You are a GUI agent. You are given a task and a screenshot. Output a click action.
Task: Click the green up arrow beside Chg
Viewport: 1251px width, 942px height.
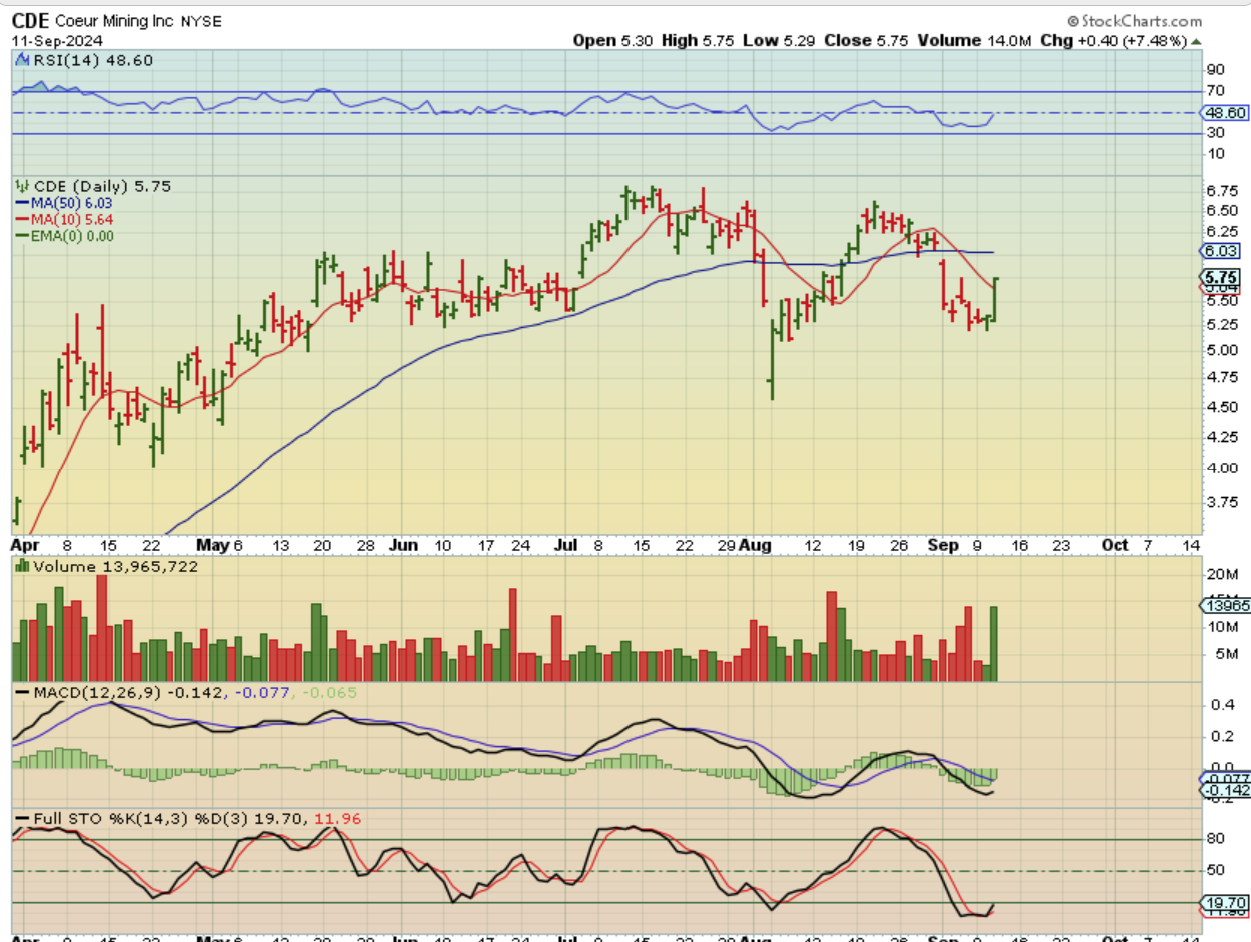click(1196, 41)
